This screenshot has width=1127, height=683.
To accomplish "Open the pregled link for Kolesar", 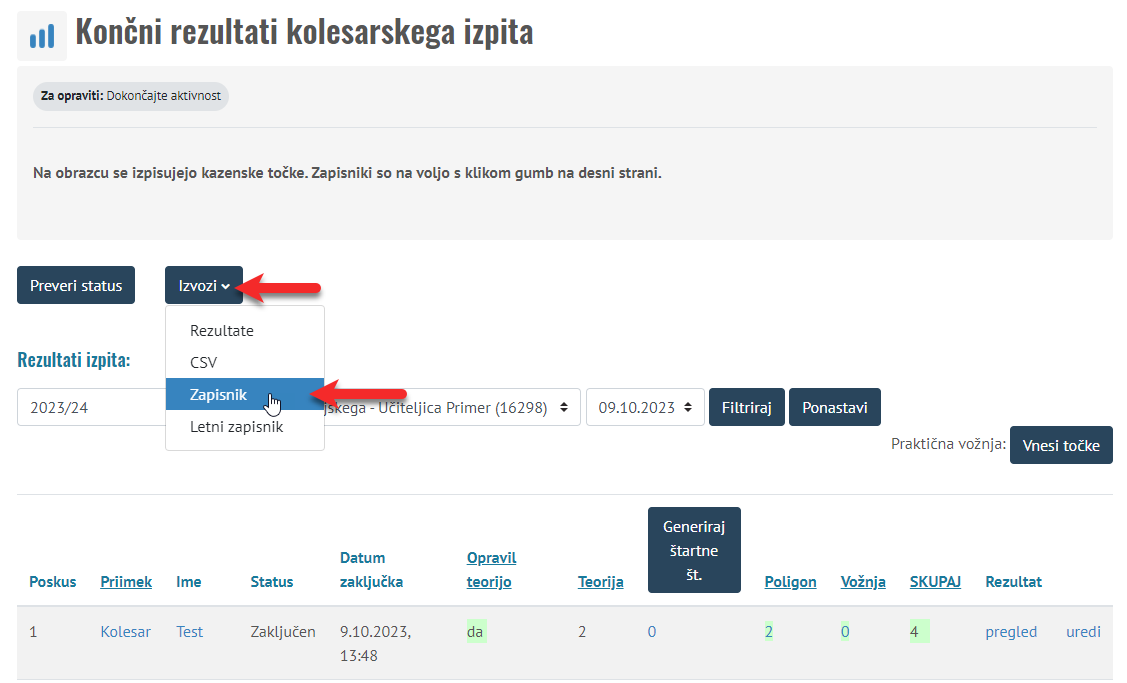I will (x=1011, y=632).
